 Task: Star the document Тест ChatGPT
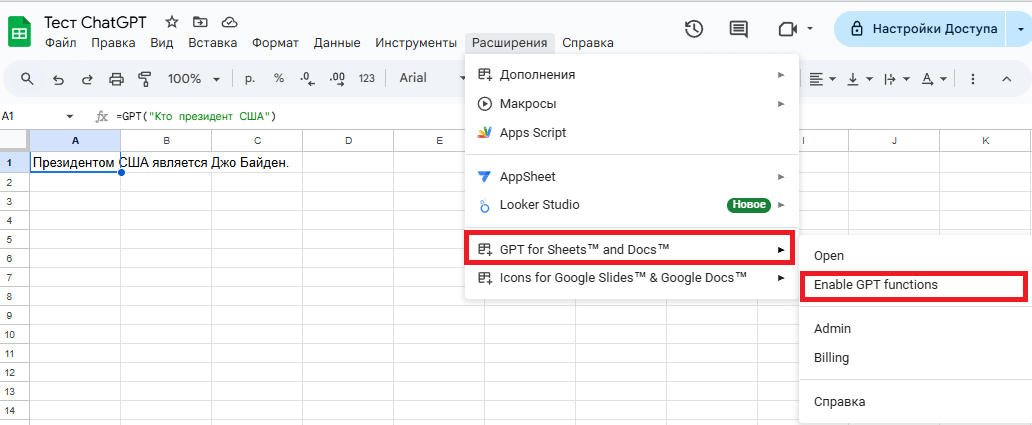[x=172, y=22]
